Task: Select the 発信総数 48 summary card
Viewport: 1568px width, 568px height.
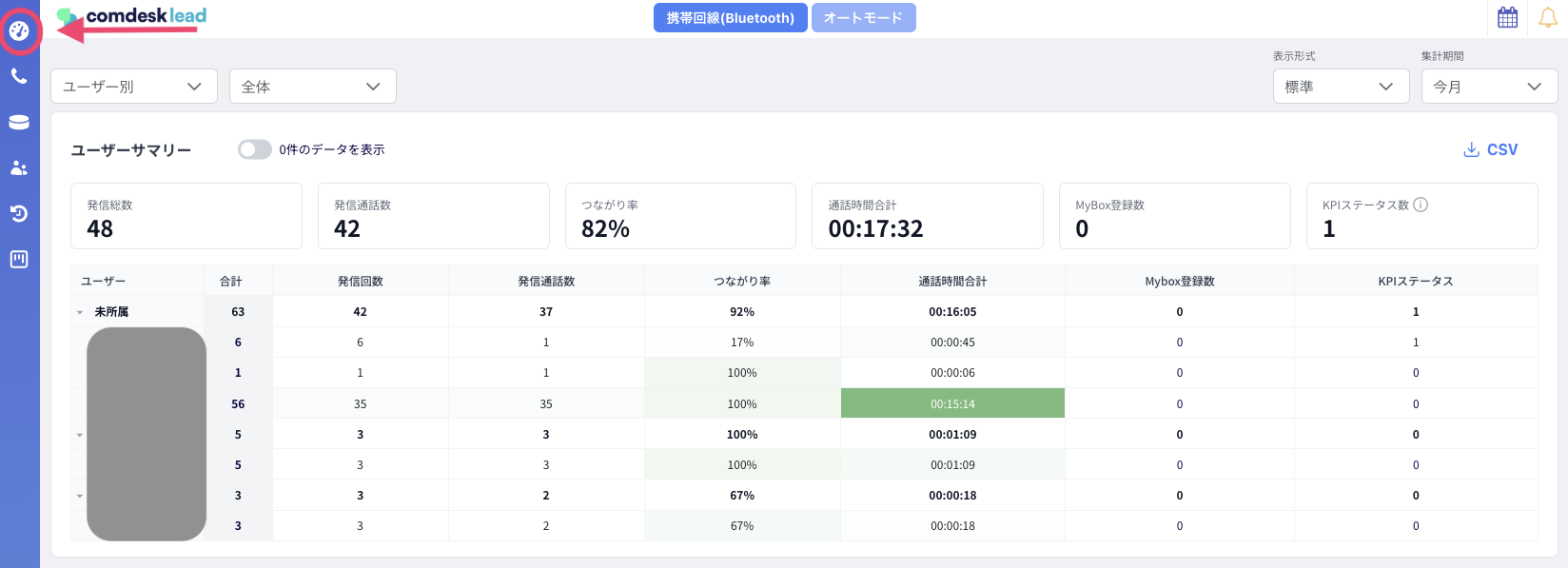Action: [x=186, y=216]
